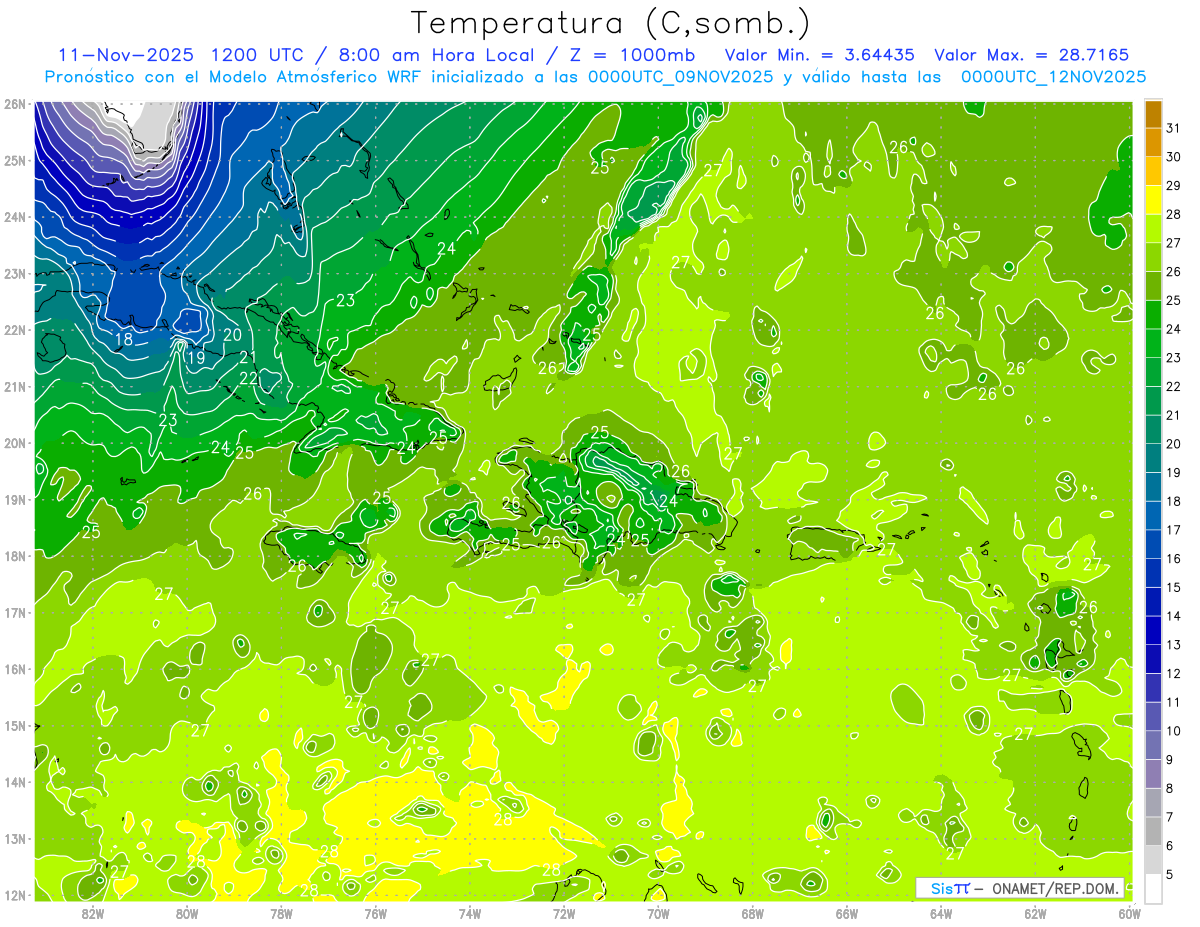Select "Valor Max. = 28.7165" text
The height and width of the screenshot is (927, 1200).
coord(1032,55)
